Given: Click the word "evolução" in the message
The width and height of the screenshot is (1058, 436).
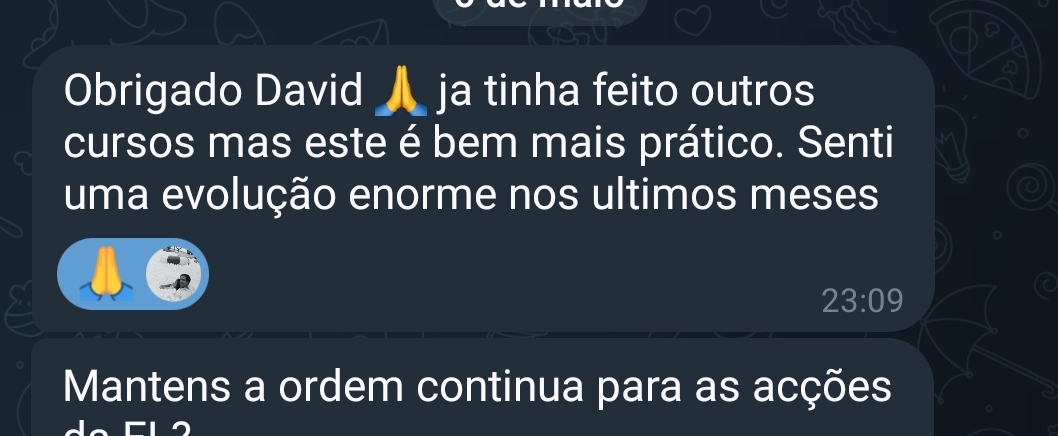Looking at the screenshot, I should coord(248,196).
